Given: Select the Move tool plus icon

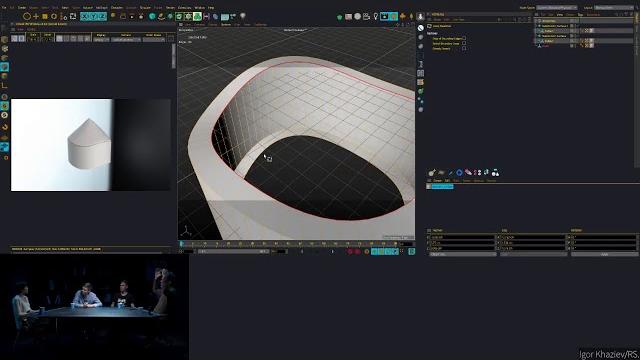Looking at the screenshot, I should (36, 16).
